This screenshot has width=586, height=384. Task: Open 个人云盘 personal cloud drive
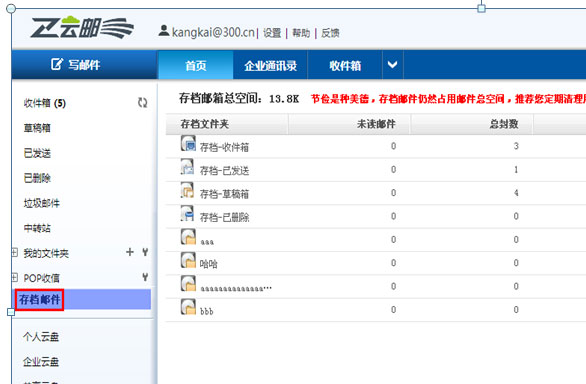click(41, 337)
